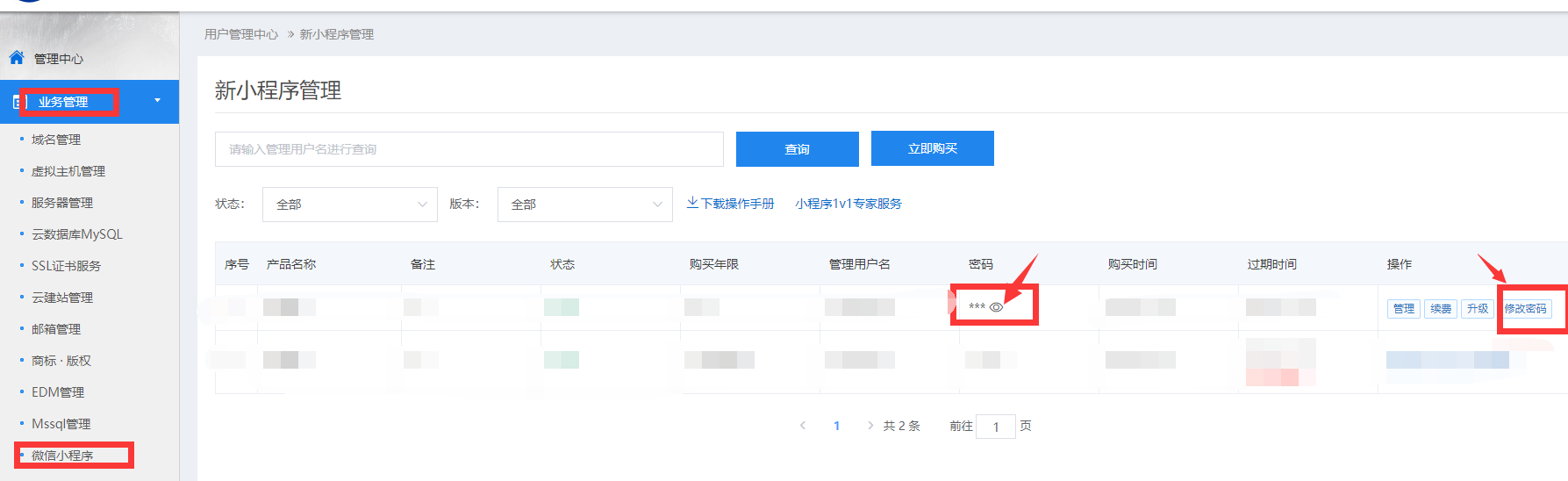Collapse the 业务管理 menu arrow
Image resolution: width=1568 pixels, height=481 pixels.
click(158, 101)
